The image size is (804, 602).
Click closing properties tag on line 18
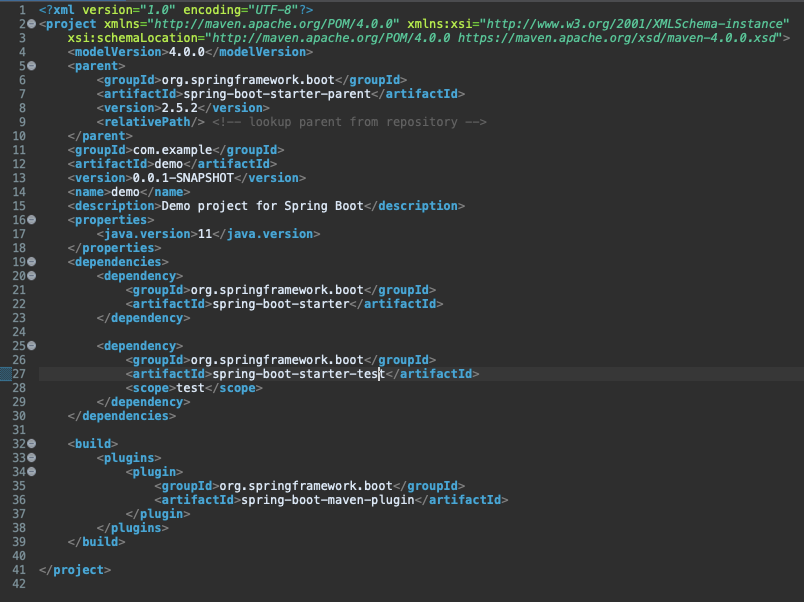tap(114, 248)
